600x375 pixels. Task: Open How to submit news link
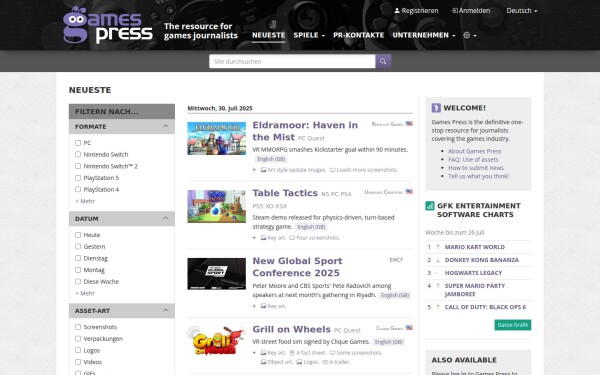click(476, 168)
